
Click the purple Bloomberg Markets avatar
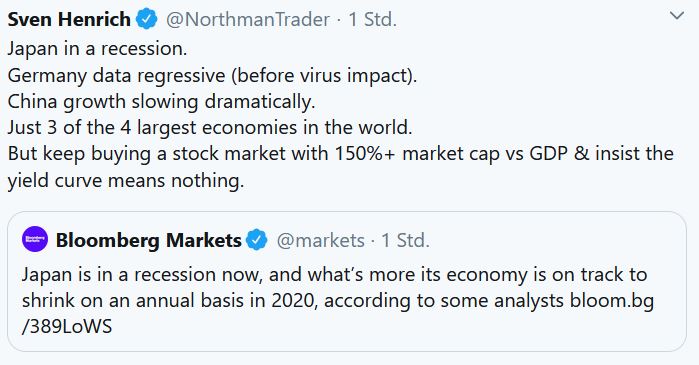35,239
